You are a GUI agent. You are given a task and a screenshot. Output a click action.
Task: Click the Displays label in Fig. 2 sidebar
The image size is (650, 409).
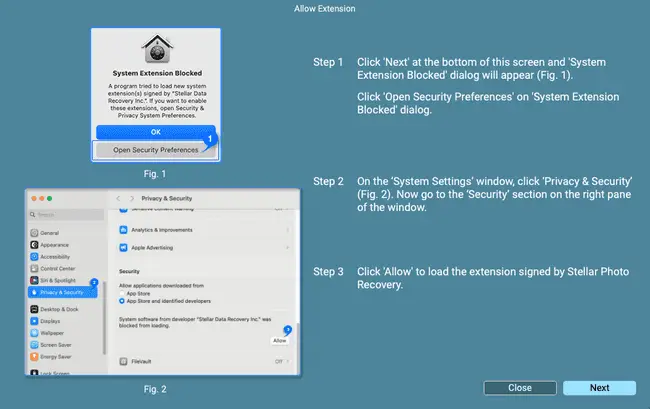(x=50, y=321)
